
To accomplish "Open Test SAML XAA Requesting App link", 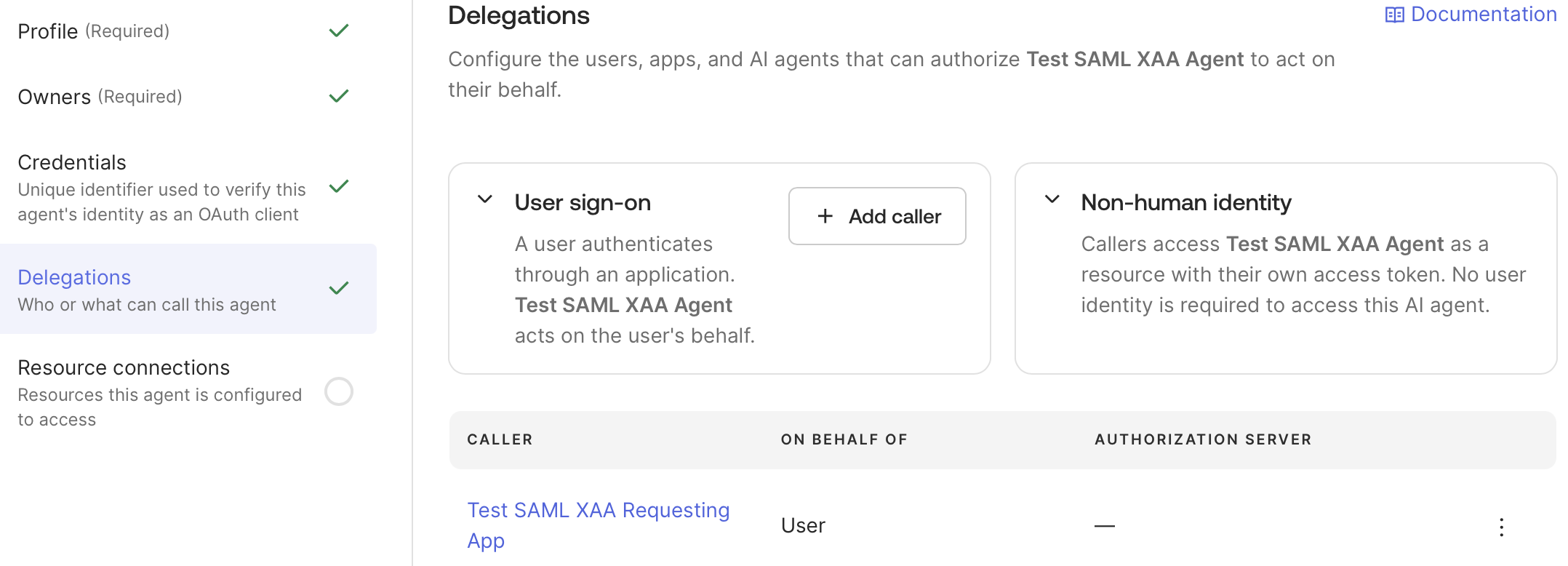I will coord(598,525).
